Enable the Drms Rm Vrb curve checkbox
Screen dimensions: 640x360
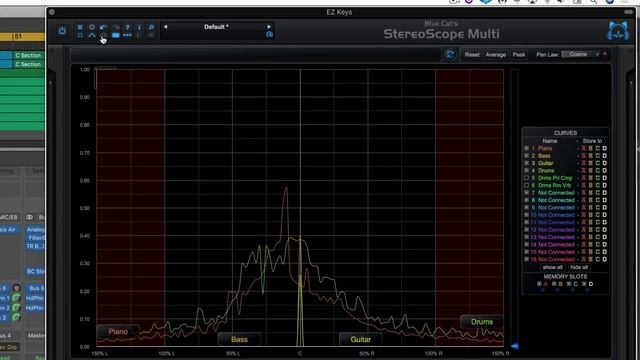click(527, 185)
